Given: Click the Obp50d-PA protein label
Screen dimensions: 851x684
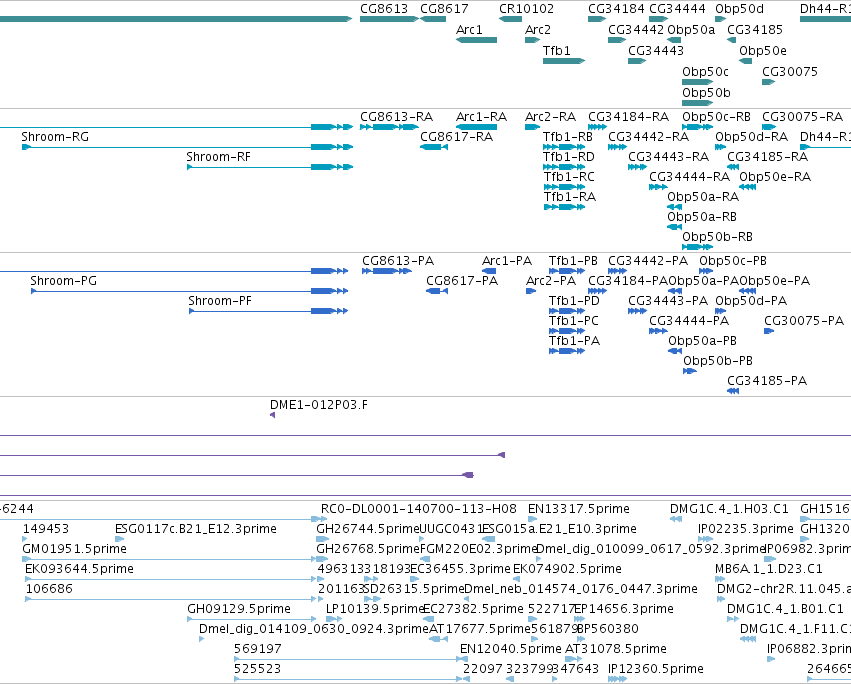Looking at the screenshot, I should (751, 301).
